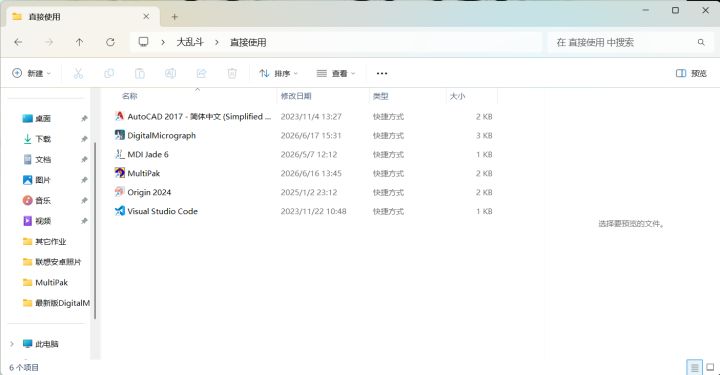Unpin 下载 using its pin icon
720x375 pixels.
pos(84,139)
